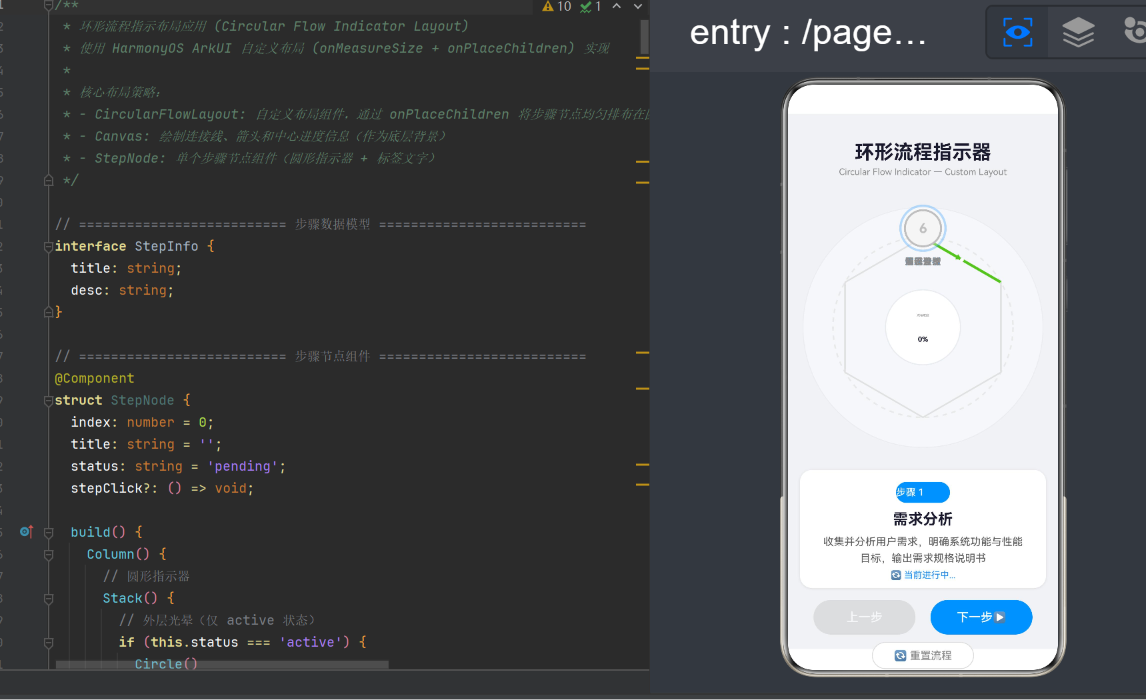Click the CircularFlowLayout: comment line
This screenshot has width=1146, height=700.
click(x=356, y=115)
